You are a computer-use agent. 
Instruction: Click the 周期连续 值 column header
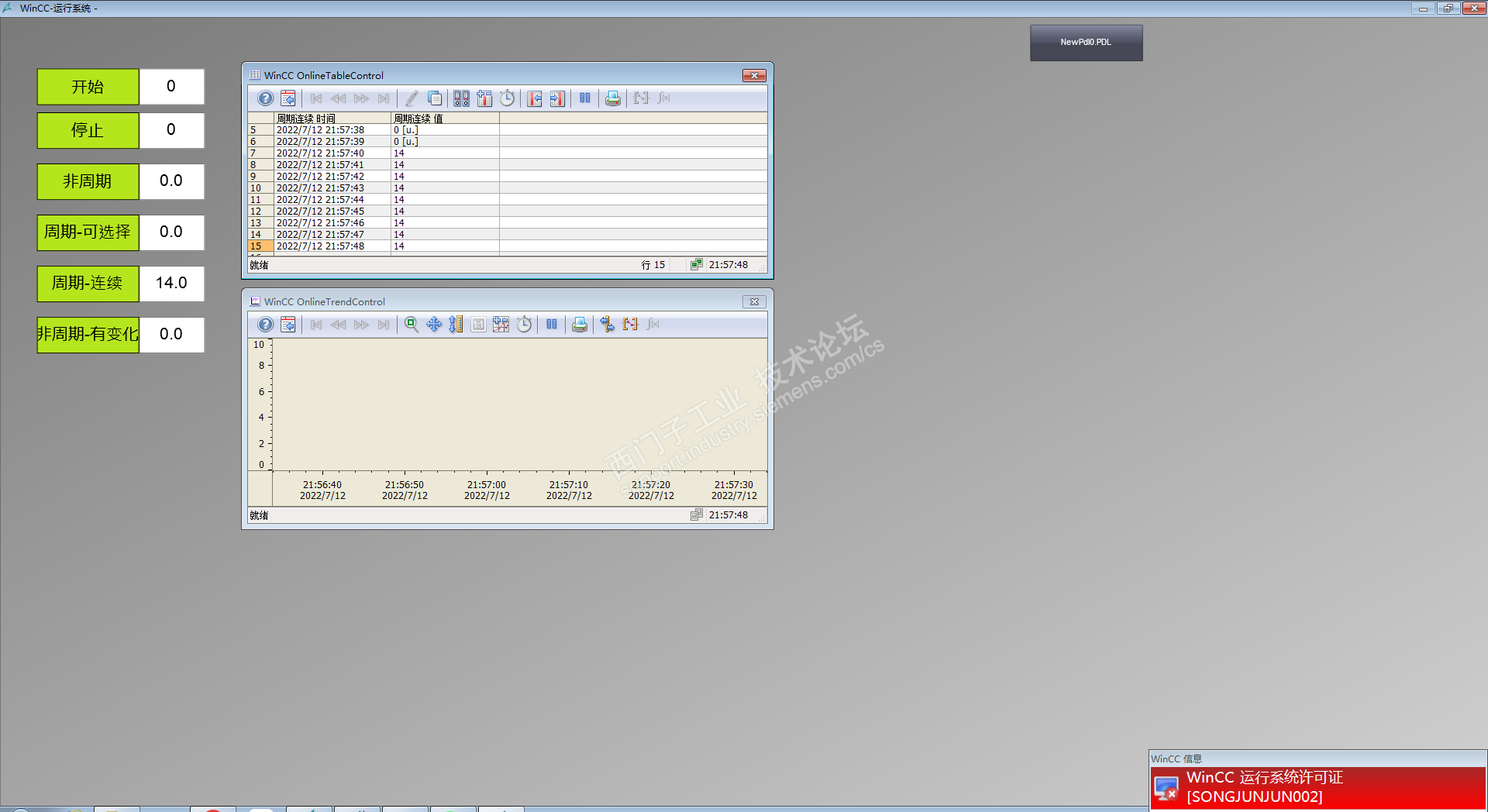[445, 119]
